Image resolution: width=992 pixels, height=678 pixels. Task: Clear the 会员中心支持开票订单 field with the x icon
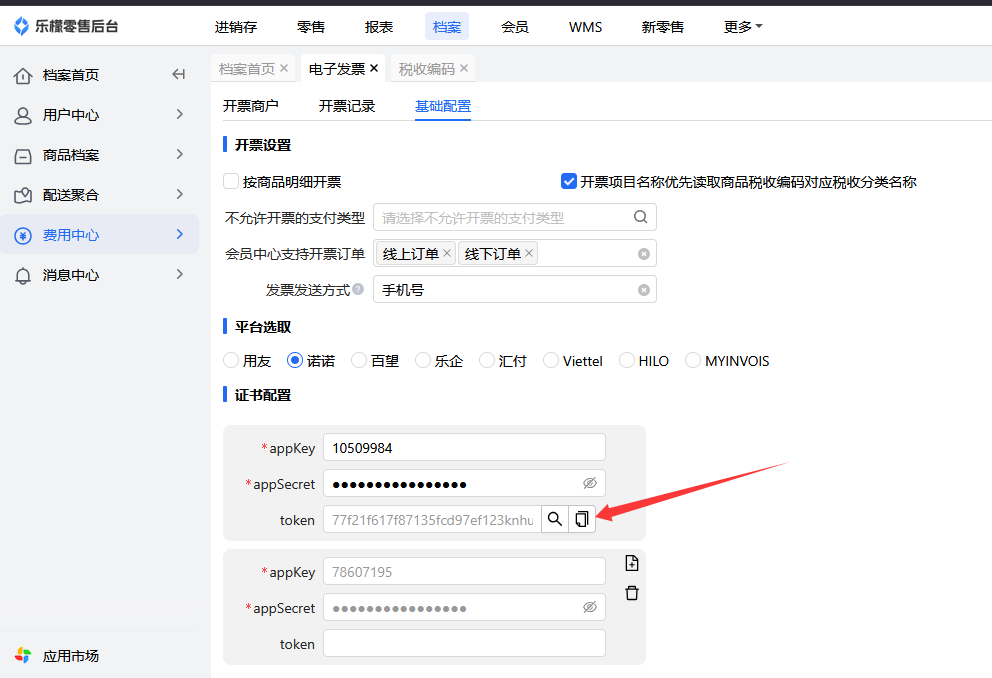pos(643,254)
